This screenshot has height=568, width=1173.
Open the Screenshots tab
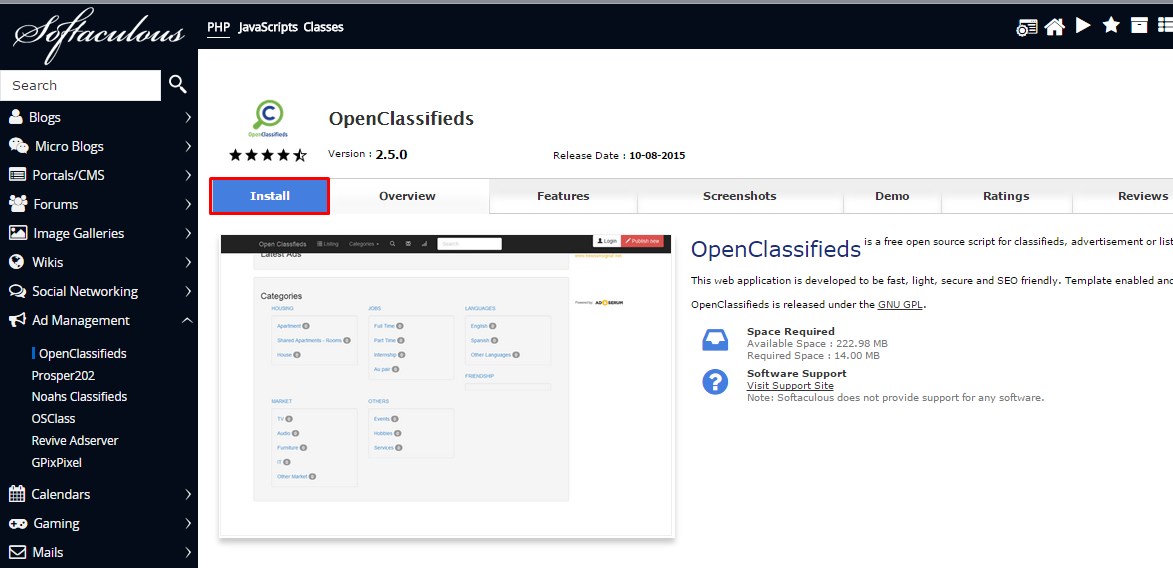click(740, 196)
